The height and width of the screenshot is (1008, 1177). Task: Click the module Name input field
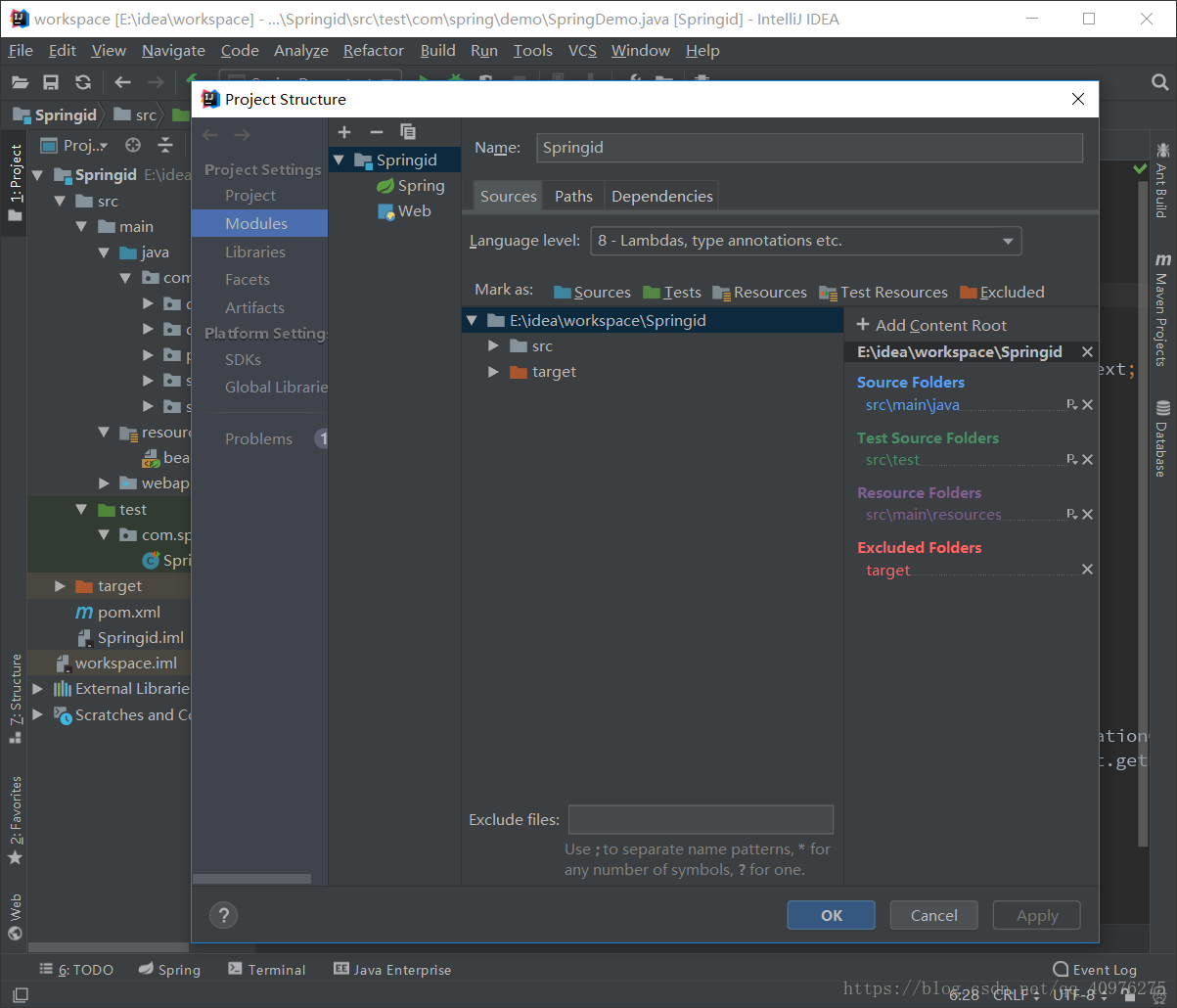(809, 148)
